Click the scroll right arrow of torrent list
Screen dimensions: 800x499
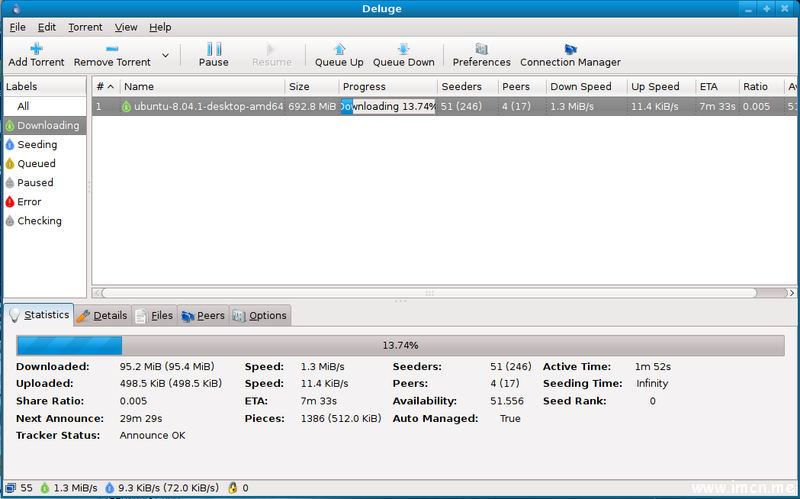point(792,293)
